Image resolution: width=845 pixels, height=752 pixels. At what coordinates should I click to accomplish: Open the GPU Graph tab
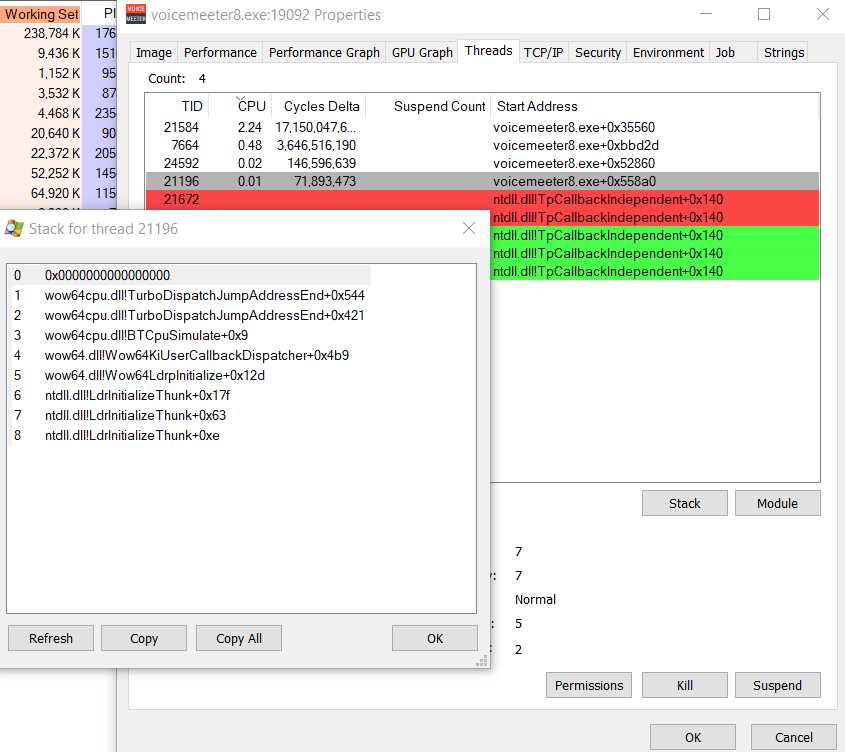[421, 52]
